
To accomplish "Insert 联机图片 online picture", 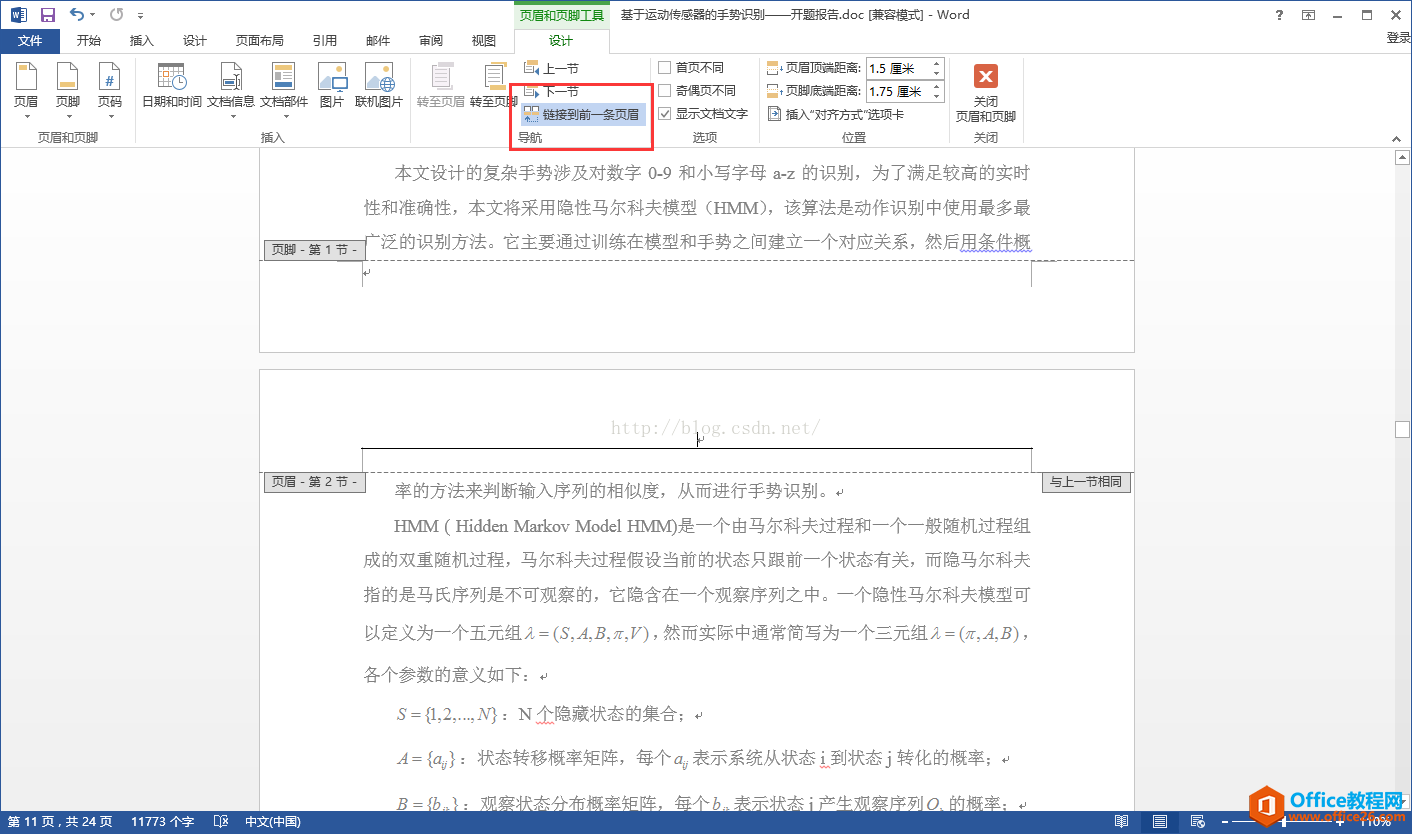I will click(379, 86).
